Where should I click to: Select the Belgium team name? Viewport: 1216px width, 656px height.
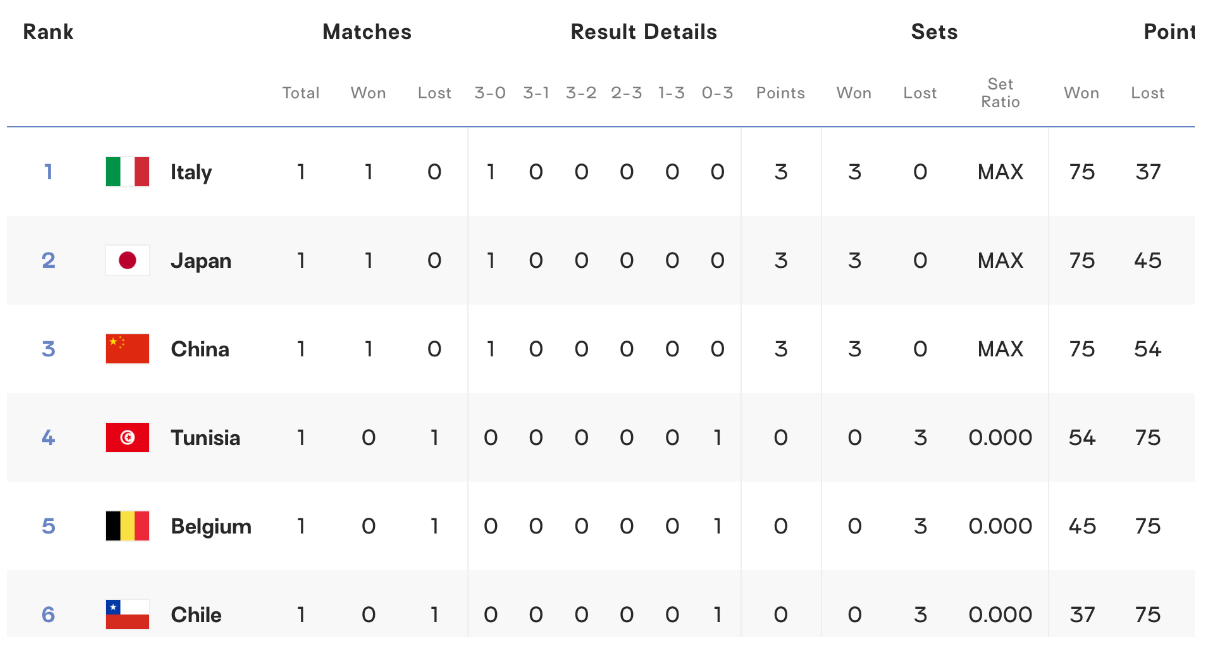[x=211, y=526]
